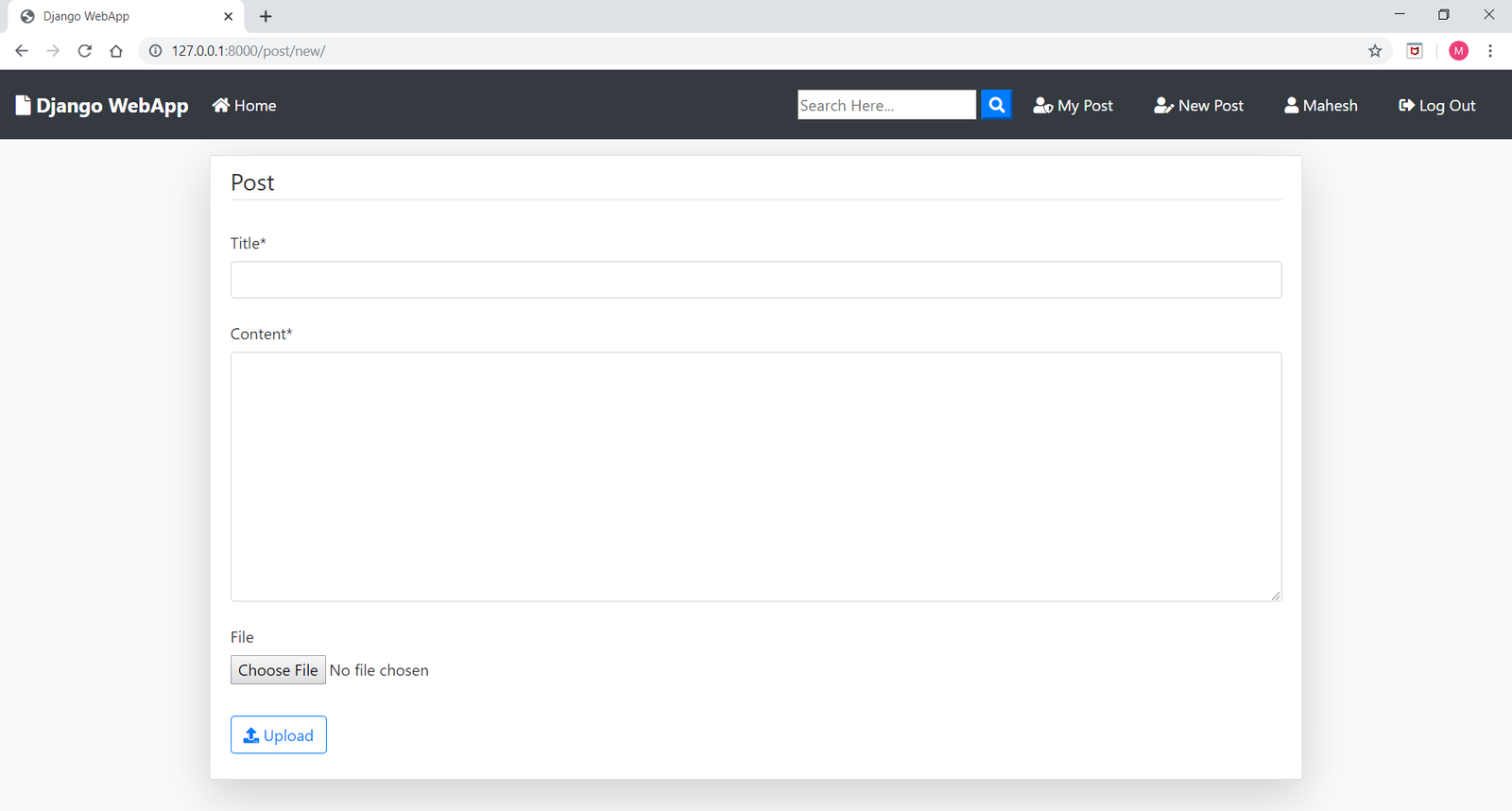
Task: Close the Django WebApp tab
Action: (x=228, y=16)
